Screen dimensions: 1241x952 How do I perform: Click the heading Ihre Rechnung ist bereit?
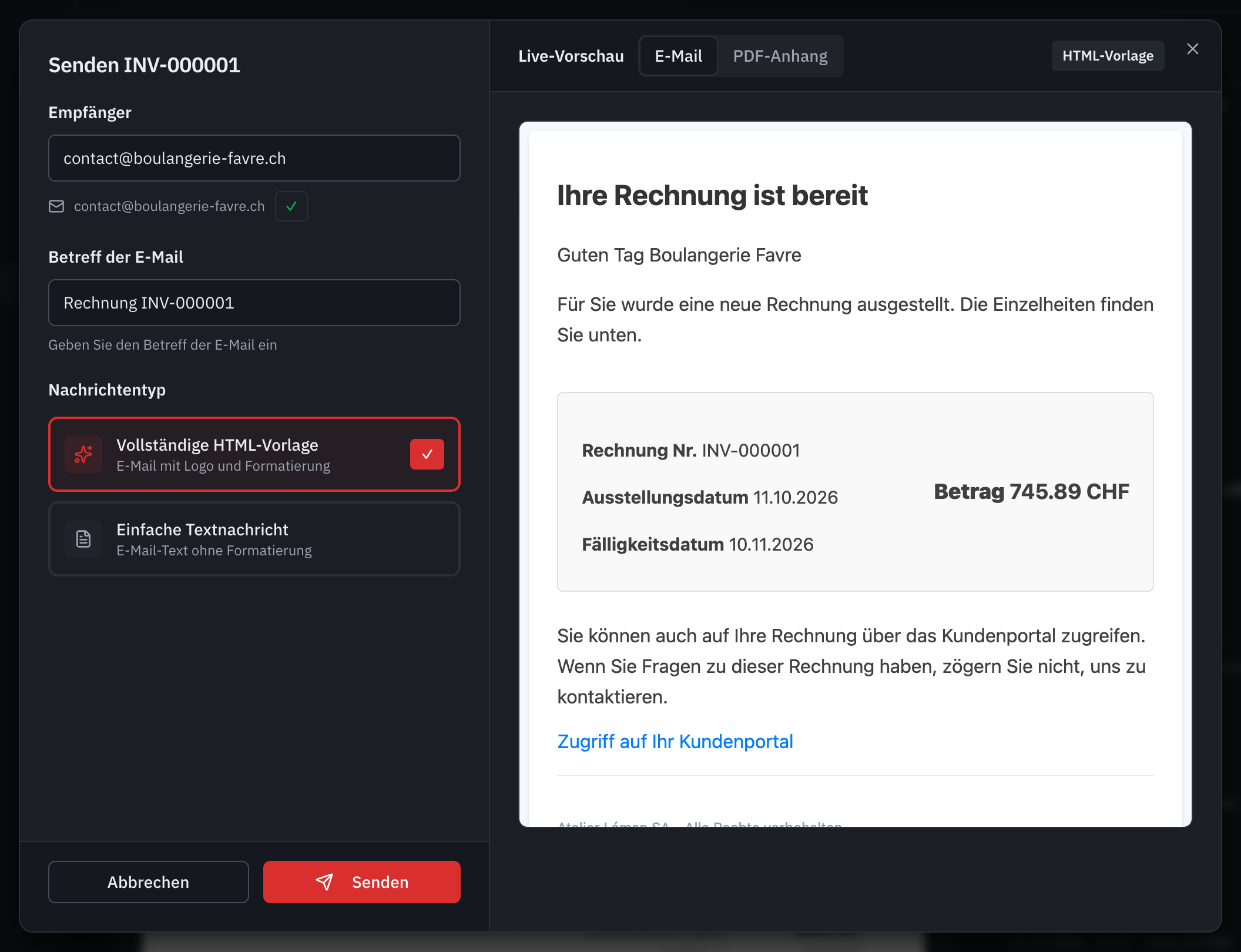point(712,196)
